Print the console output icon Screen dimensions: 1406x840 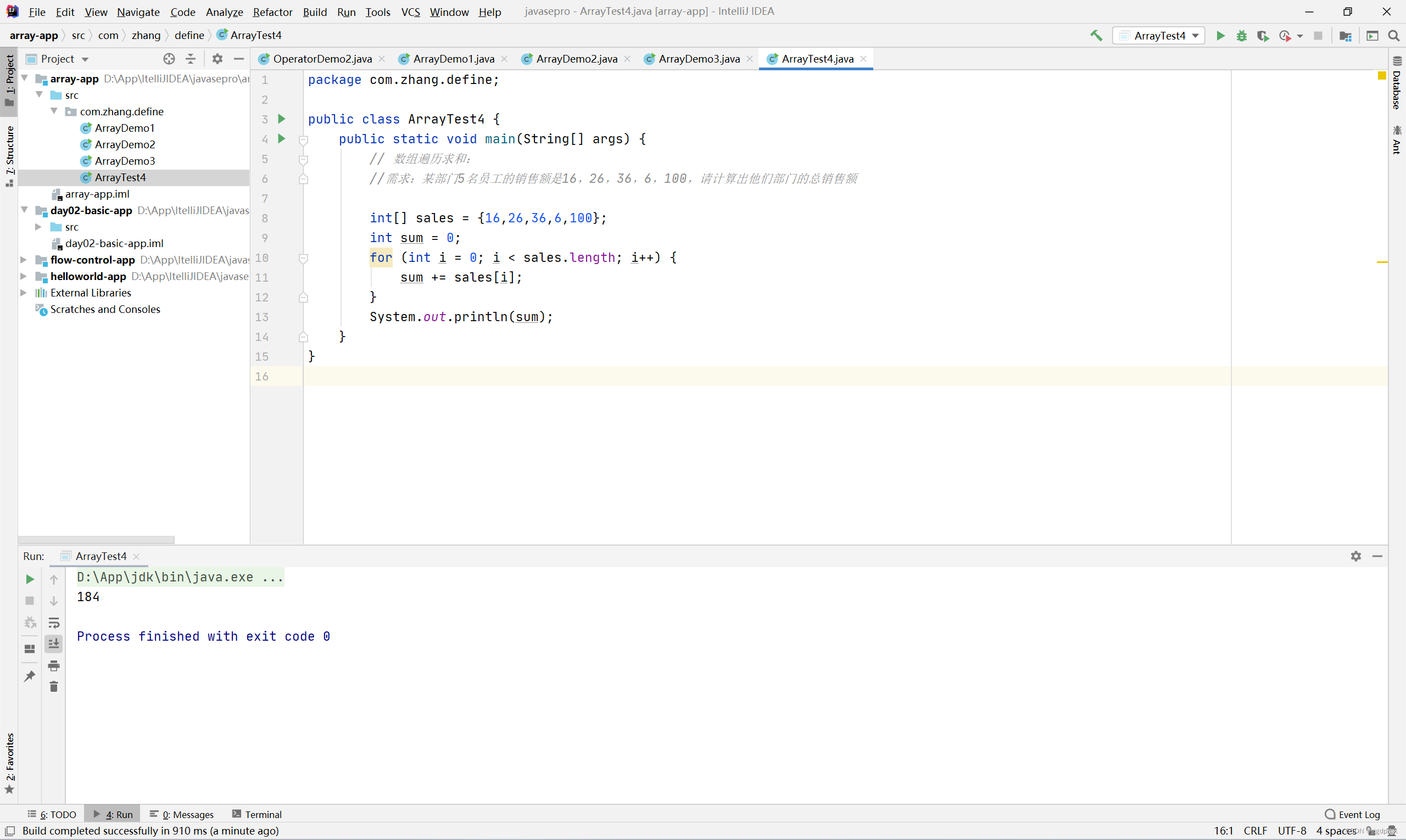click(x=54, y=665)
